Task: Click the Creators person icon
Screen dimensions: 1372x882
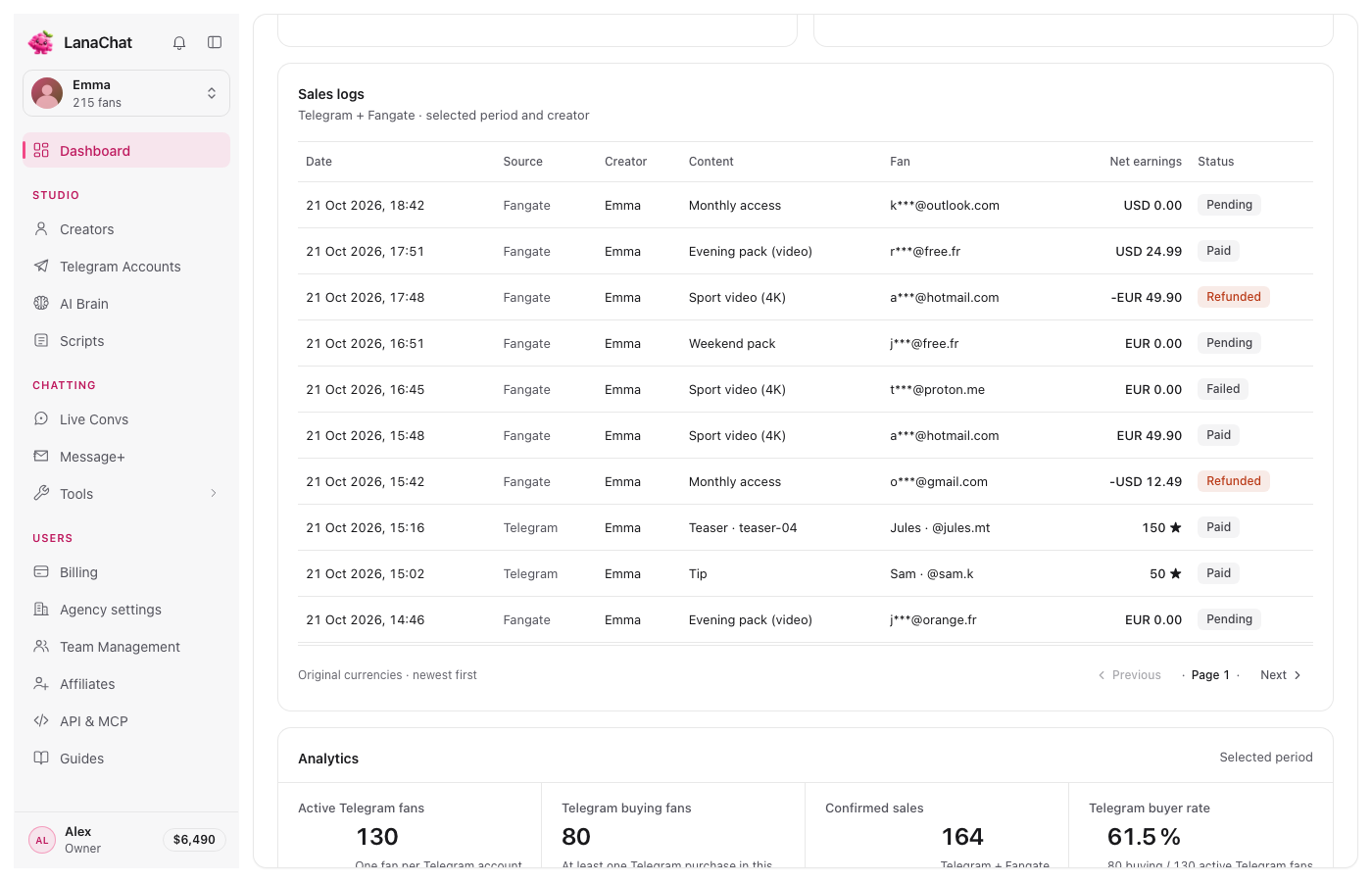Action: (x=41, y=228)
